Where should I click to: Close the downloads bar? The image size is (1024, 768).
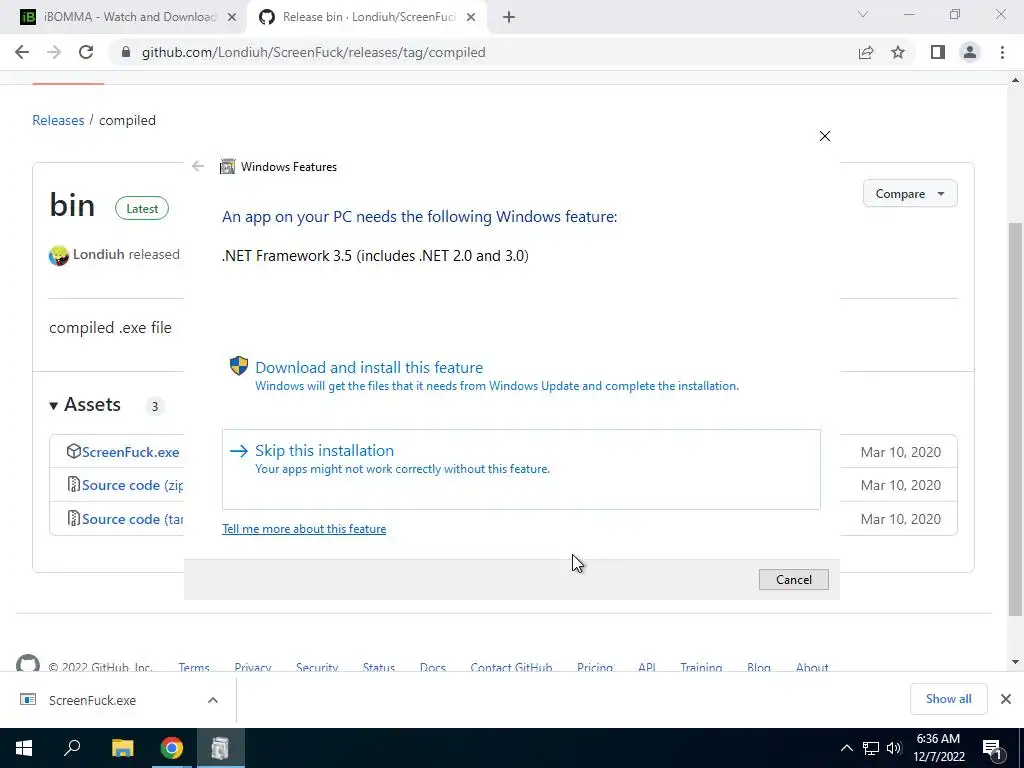[1006, 699]
